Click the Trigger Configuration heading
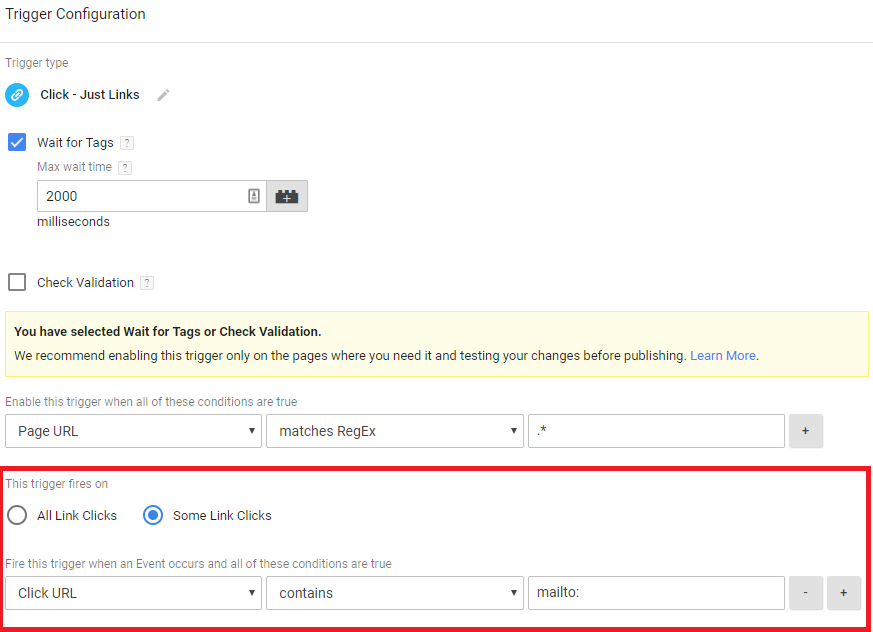Viewport: 873px width, 632px height. click(x=75, y=14)
